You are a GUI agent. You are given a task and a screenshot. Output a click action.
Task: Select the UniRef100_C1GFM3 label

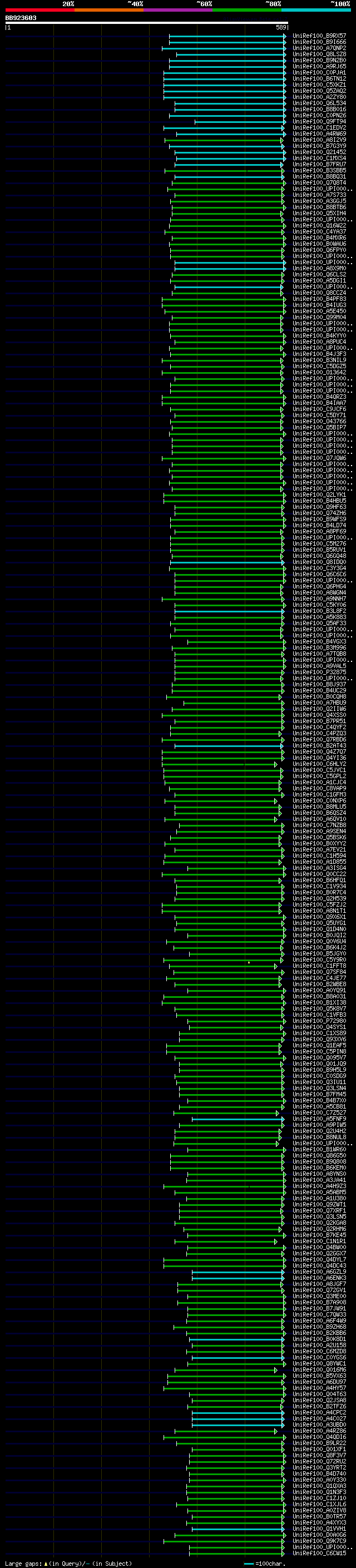319,794
